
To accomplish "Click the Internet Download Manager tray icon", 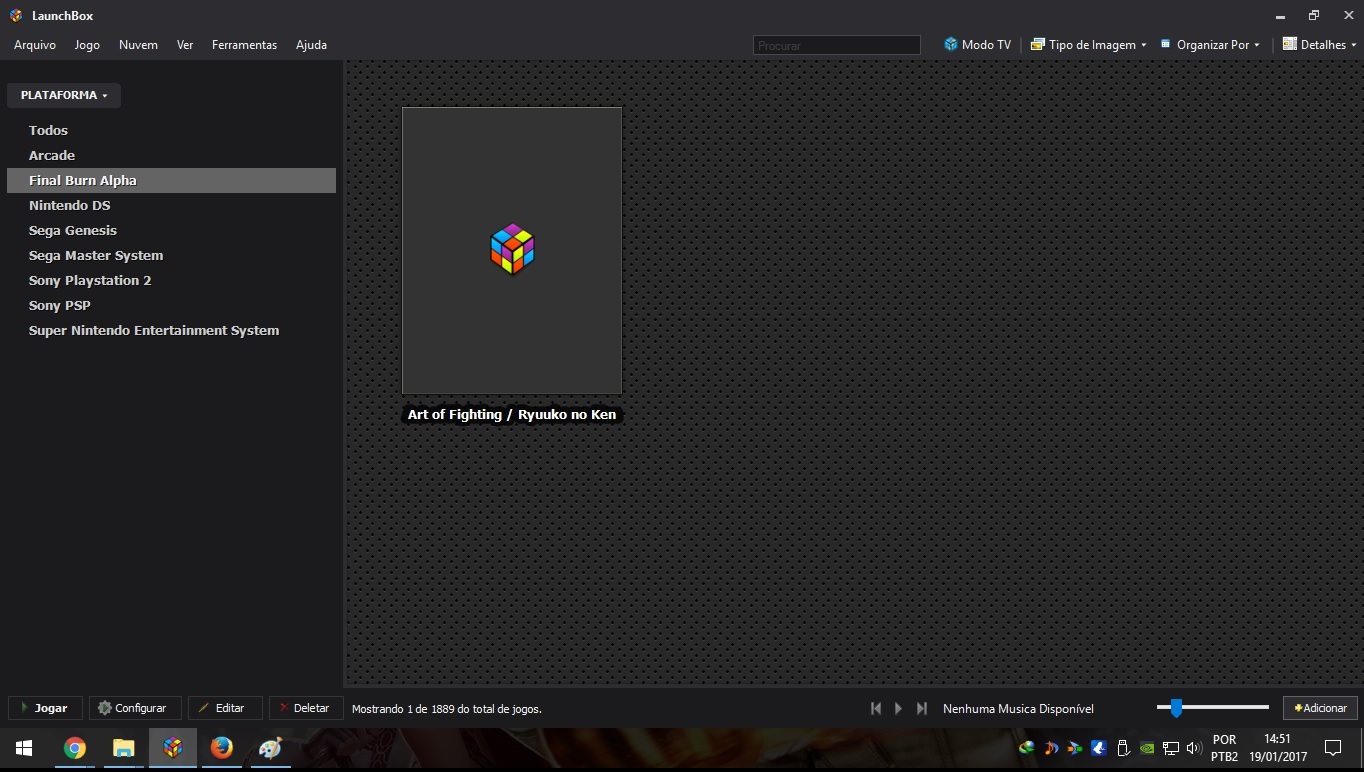I will 1027,747.
